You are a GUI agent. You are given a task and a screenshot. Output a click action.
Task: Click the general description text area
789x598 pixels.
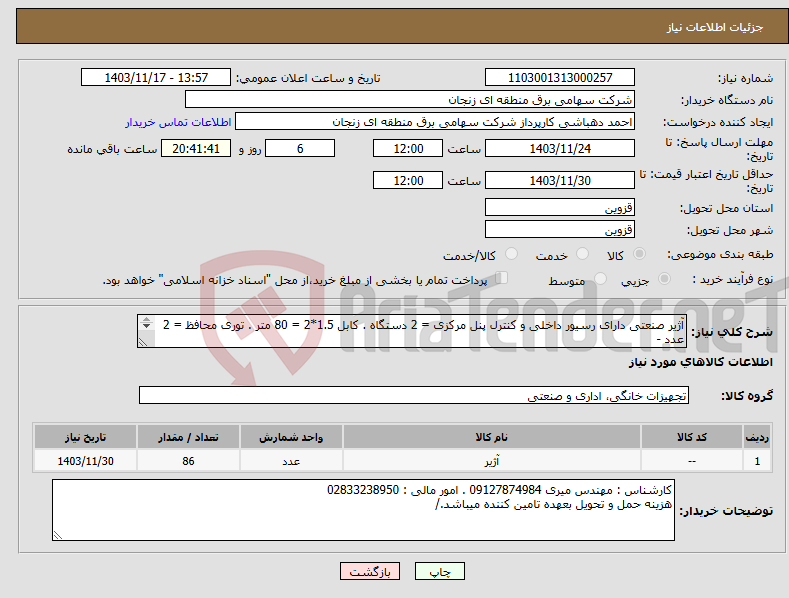(412, 331)
